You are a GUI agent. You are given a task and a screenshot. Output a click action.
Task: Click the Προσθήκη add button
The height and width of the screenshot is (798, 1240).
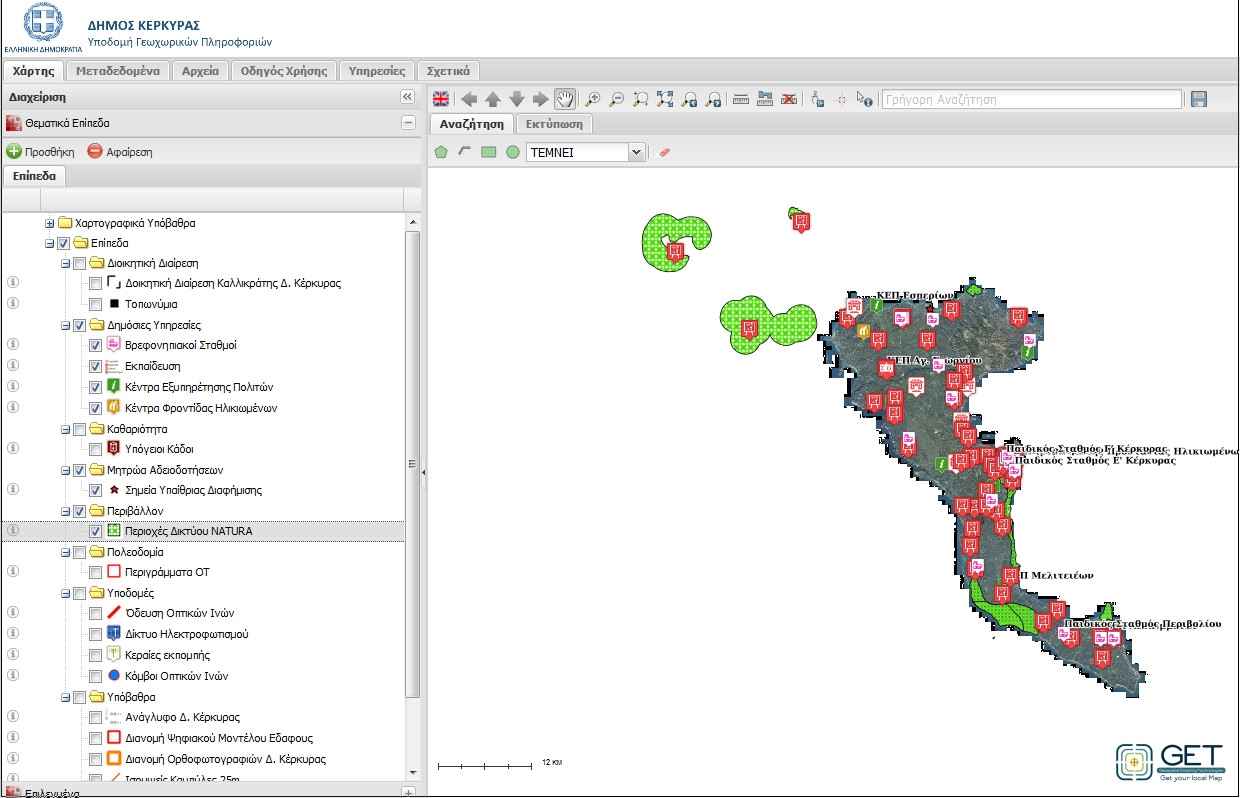point(41,152)
